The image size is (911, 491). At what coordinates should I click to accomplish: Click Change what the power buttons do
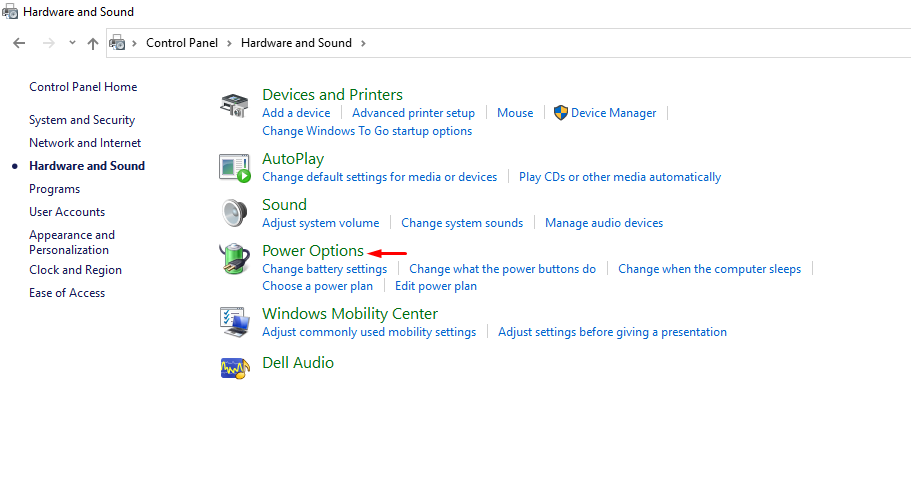(503, 268)
